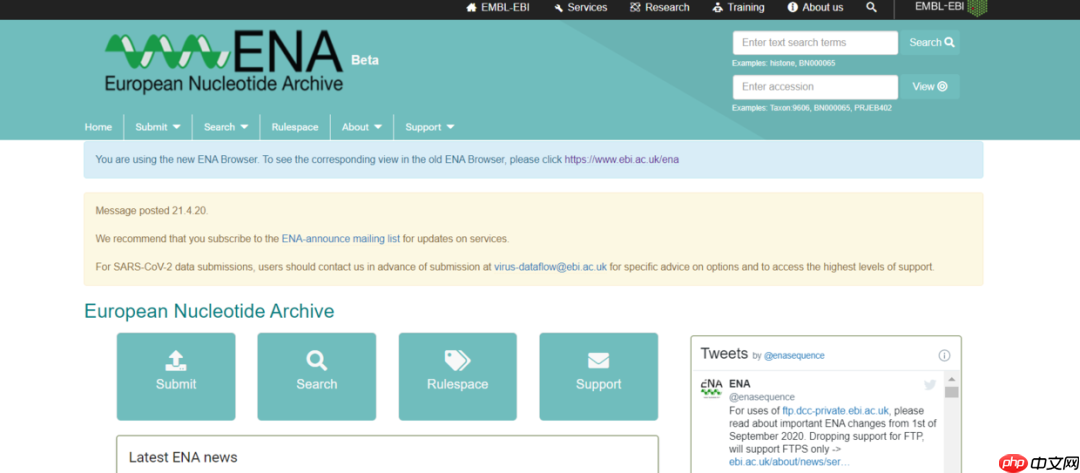Click the magnifier icon in top bar
Screen dimensions: 1080x473
tap(871, 8)
